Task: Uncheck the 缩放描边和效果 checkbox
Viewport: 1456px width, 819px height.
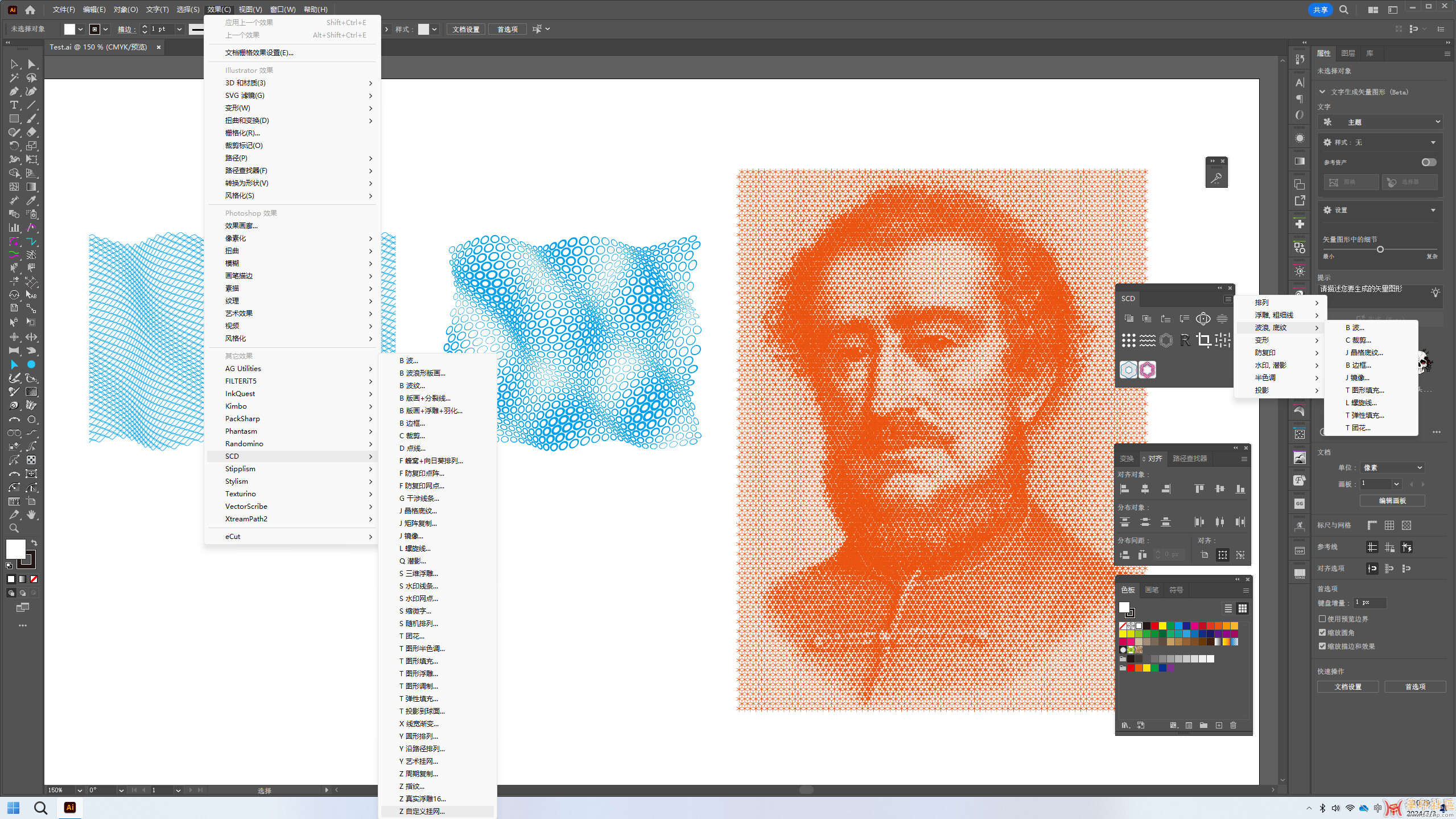Action: [x=1322, y=646]
